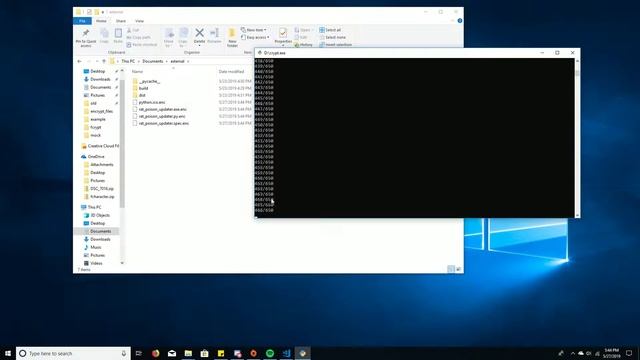This screenshot has width=640, height=360.
Task: Switch to the View ribbon tab
Action: [x=140, y=21]
